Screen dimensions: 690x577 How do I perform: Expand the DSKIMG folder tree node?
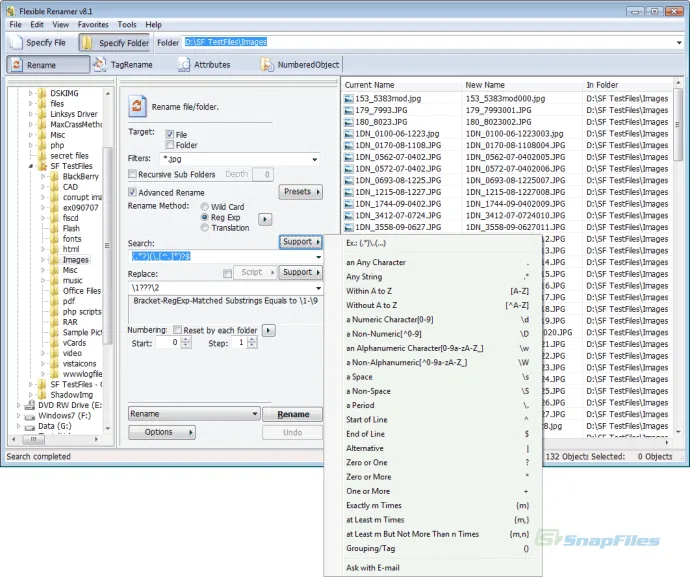(30, 93)
